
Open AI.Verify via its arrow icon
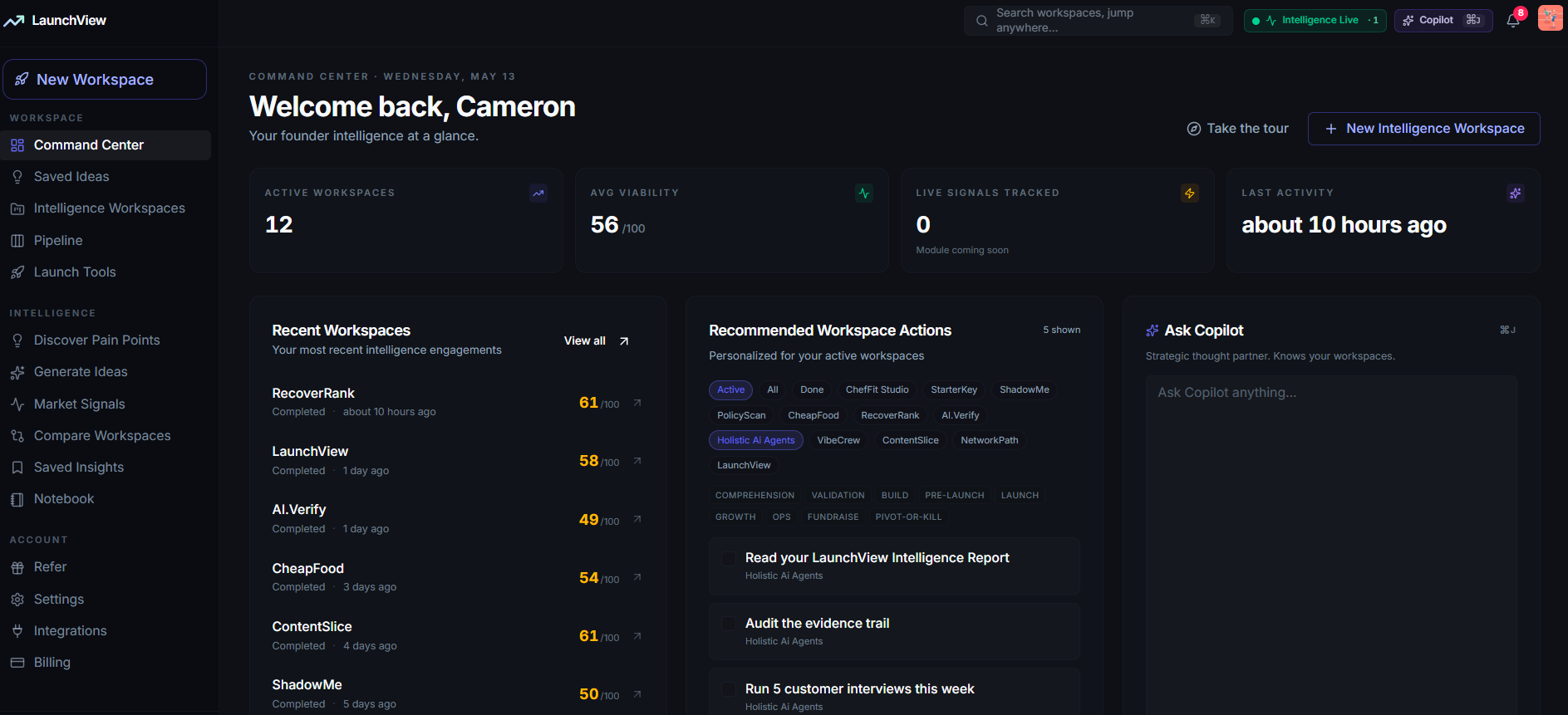(x=637, y=519)
